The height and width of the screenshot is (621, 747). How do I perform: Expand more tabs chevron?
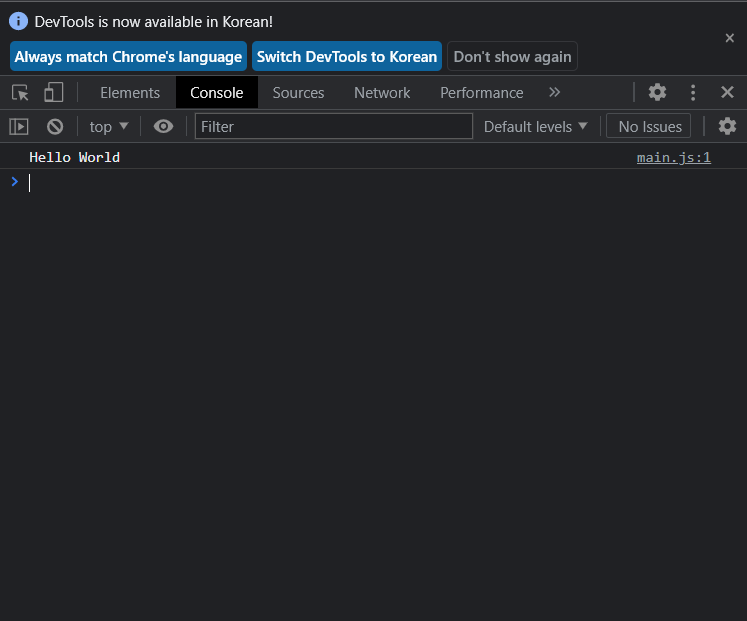click(x=554, y=92)
